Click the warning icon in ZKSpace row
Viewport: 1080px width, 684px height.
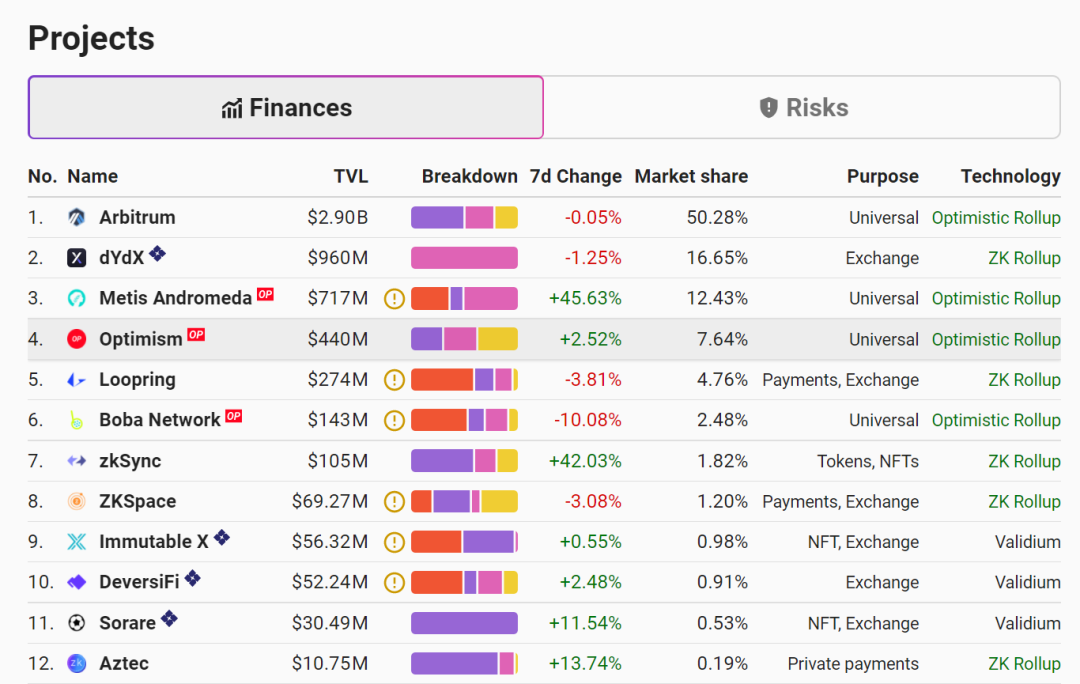[395, 502]
